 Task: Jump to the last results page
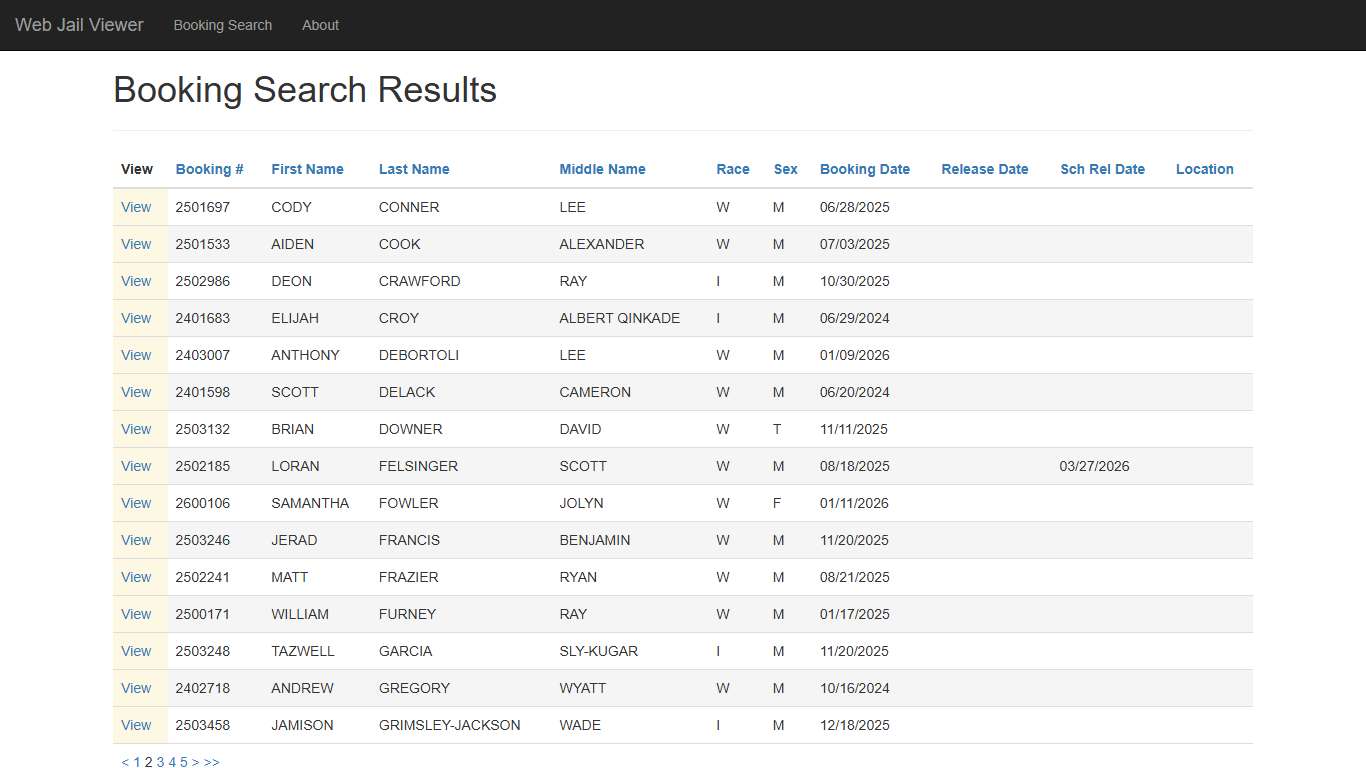(x=211, y=761)
